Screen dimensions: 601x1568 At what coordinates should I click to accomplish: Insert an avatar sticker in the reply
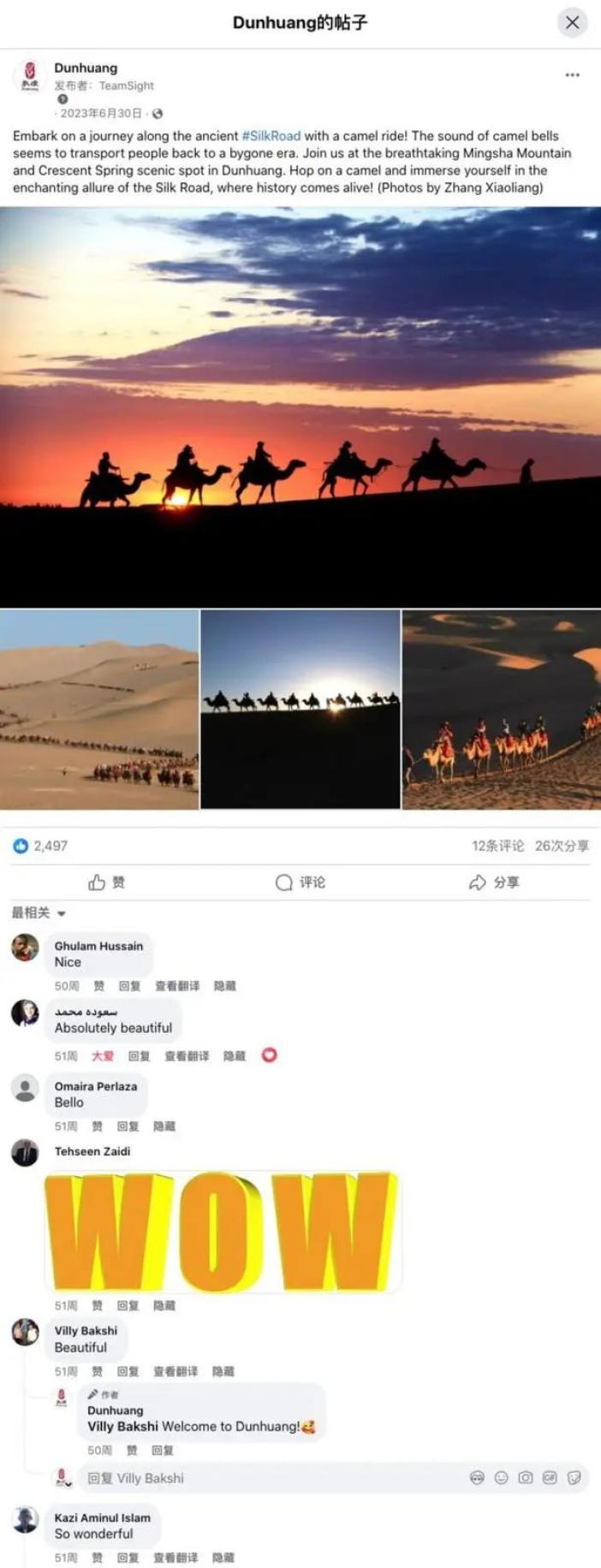tap(477, 1477)
